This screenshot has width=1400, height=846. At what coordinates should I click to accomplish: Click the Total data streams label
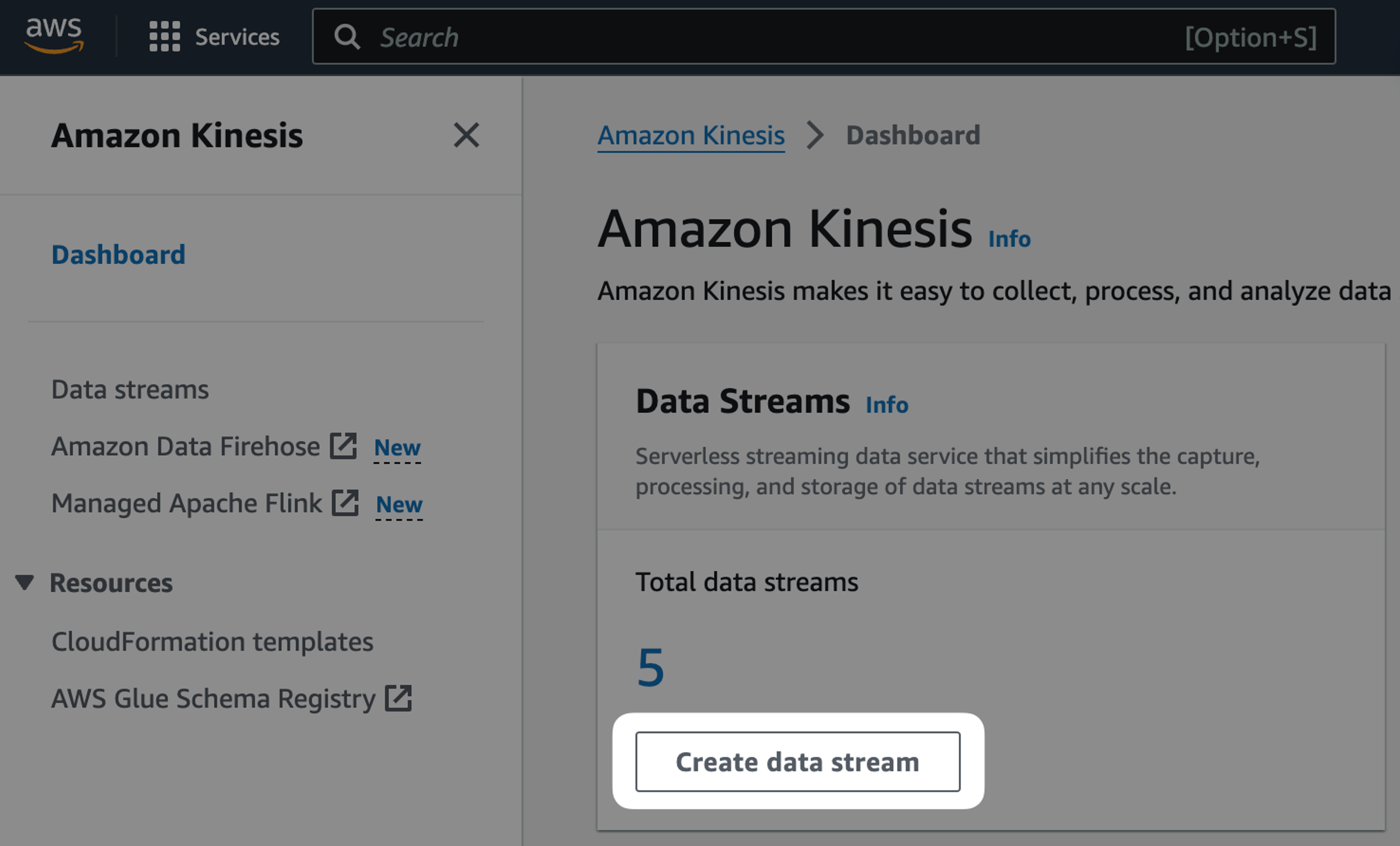click(747, 582)
